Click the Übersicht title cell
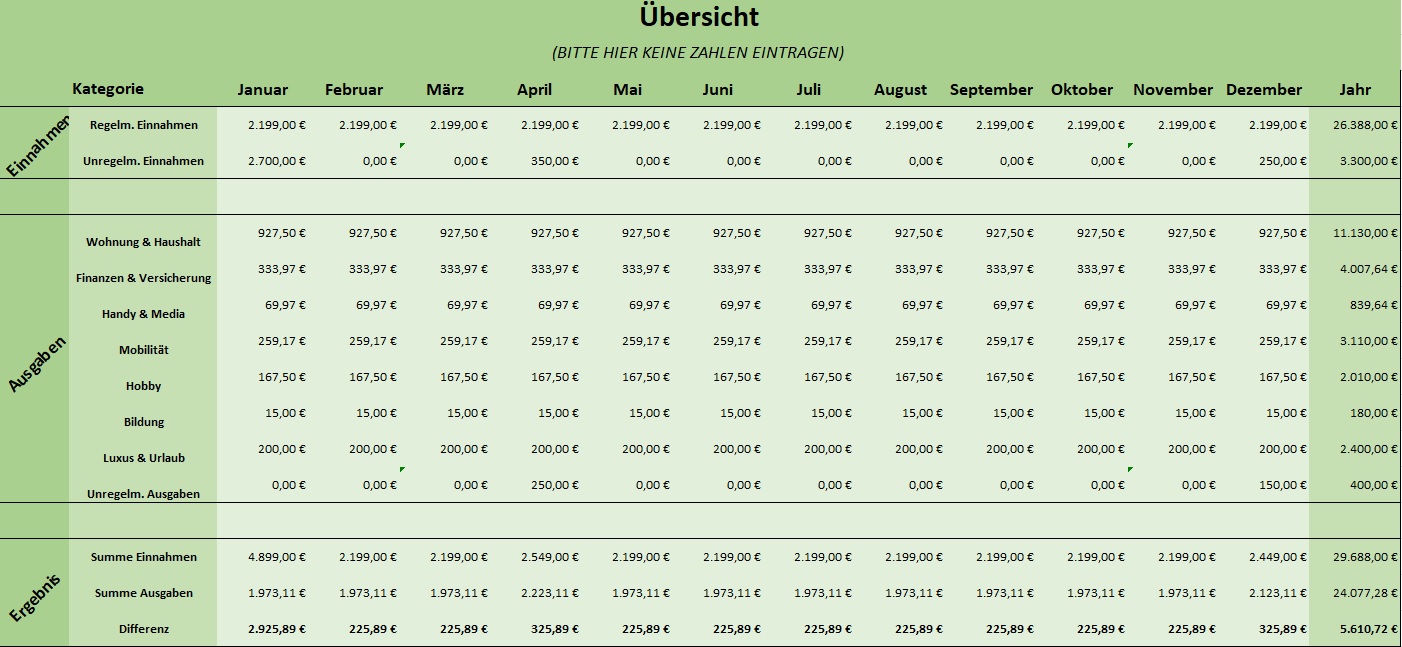Image resolution: width=1402 pixels, height=647 pixels. point(699,18)
